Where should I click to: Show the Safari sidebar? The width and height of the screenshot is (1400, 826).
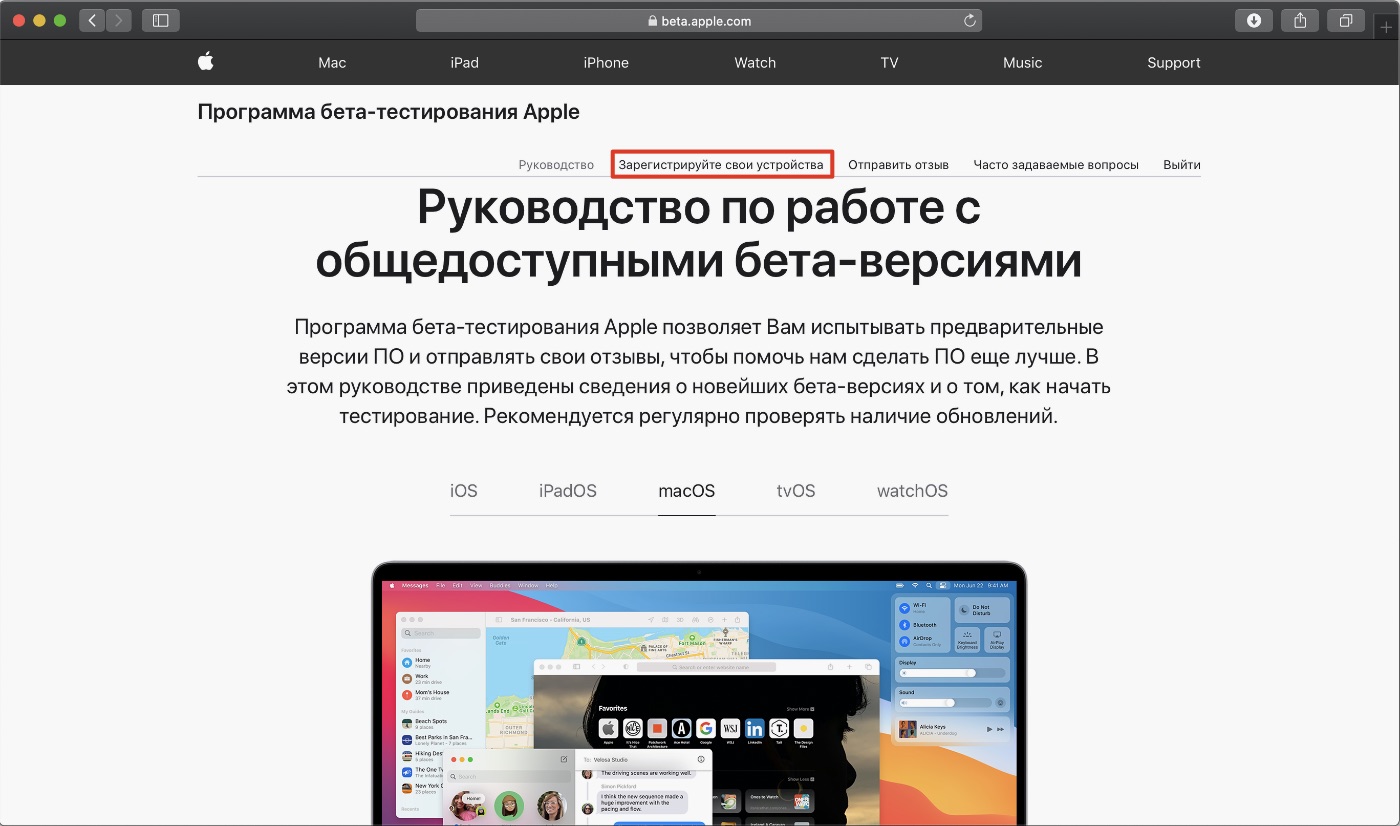pos(161,20)
